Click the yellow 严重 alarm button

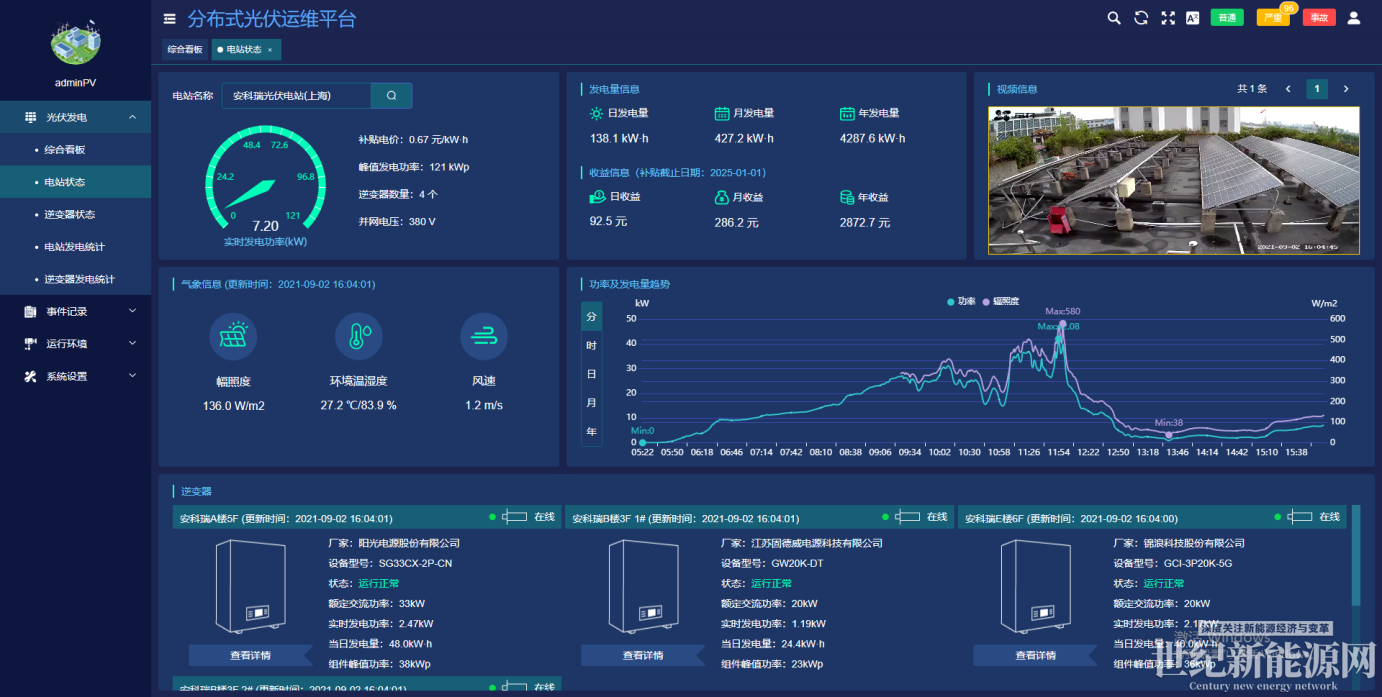coord(1273,18)
